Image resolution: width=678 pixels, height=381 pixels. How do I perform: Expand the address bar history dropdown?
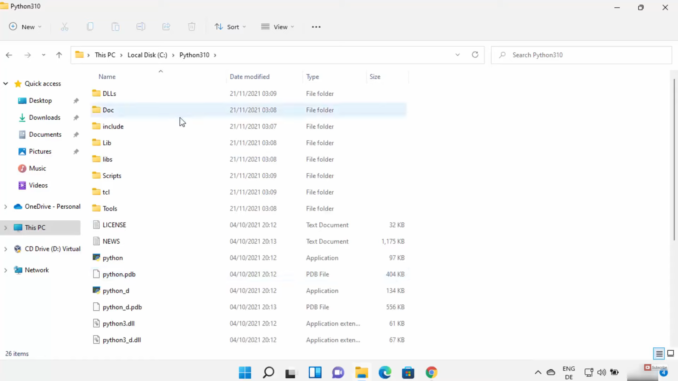[x=457, y=55]
